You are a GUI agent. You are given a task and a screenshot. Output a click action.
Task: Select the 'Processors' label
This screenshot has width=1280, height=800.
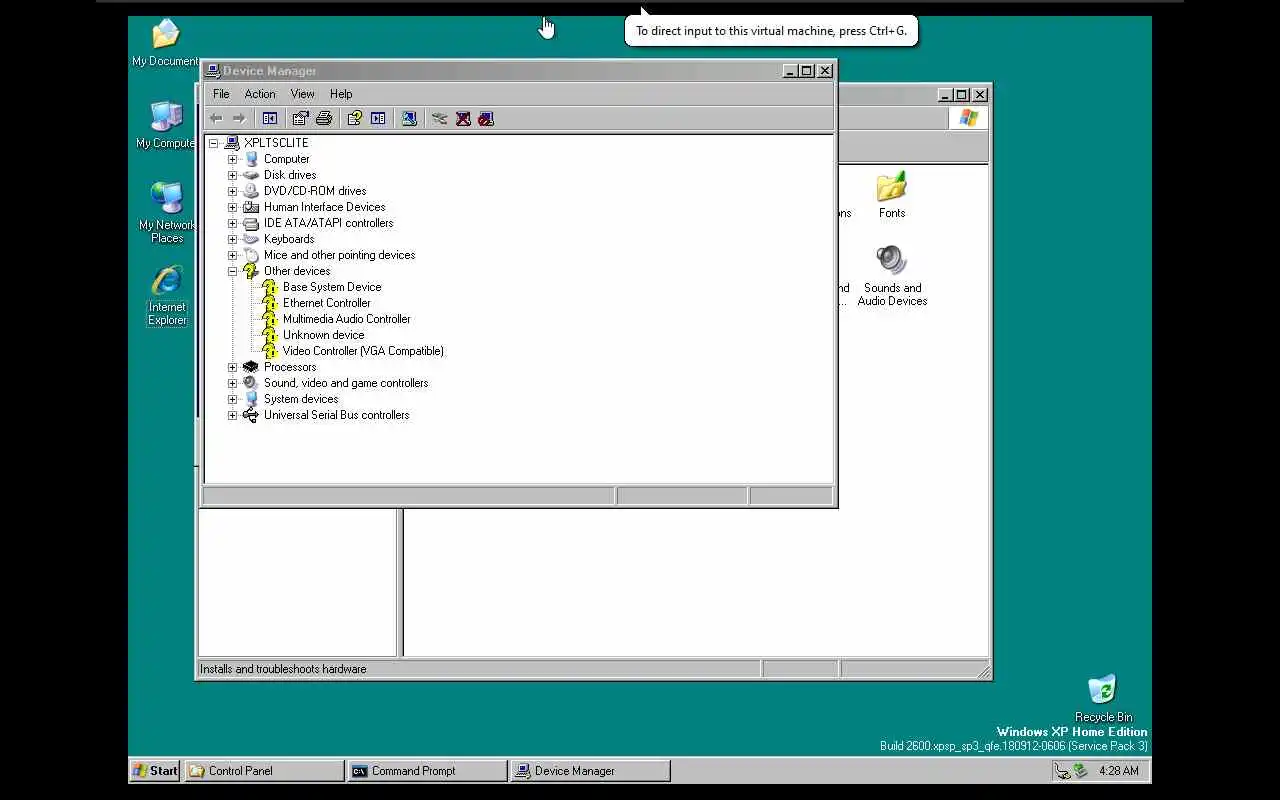click(x=290, y=367)
